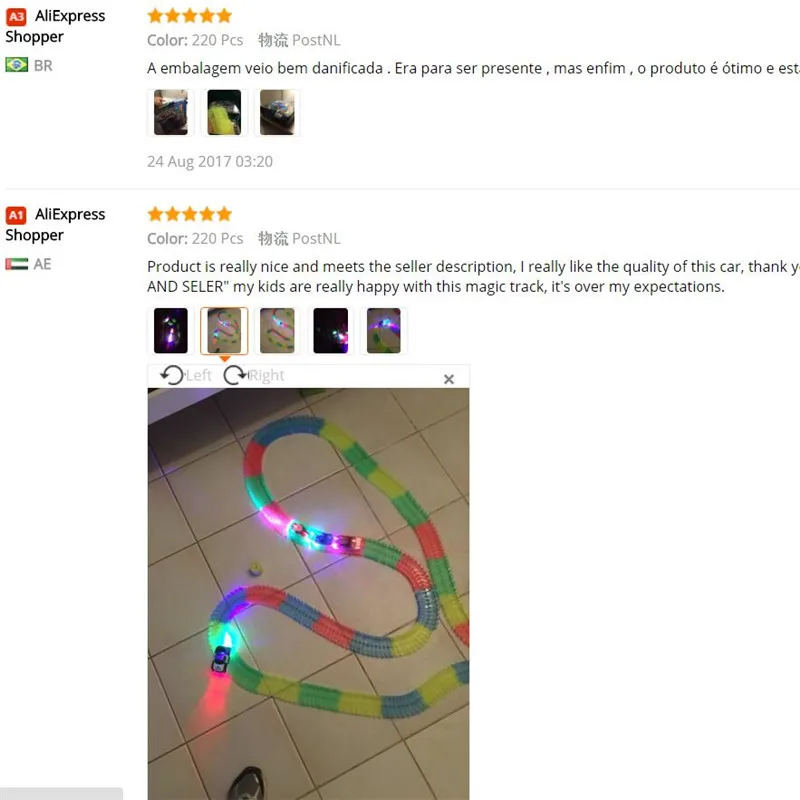
Task: Open third thumbnail of AE review
Action: click(x=277, y=331)
